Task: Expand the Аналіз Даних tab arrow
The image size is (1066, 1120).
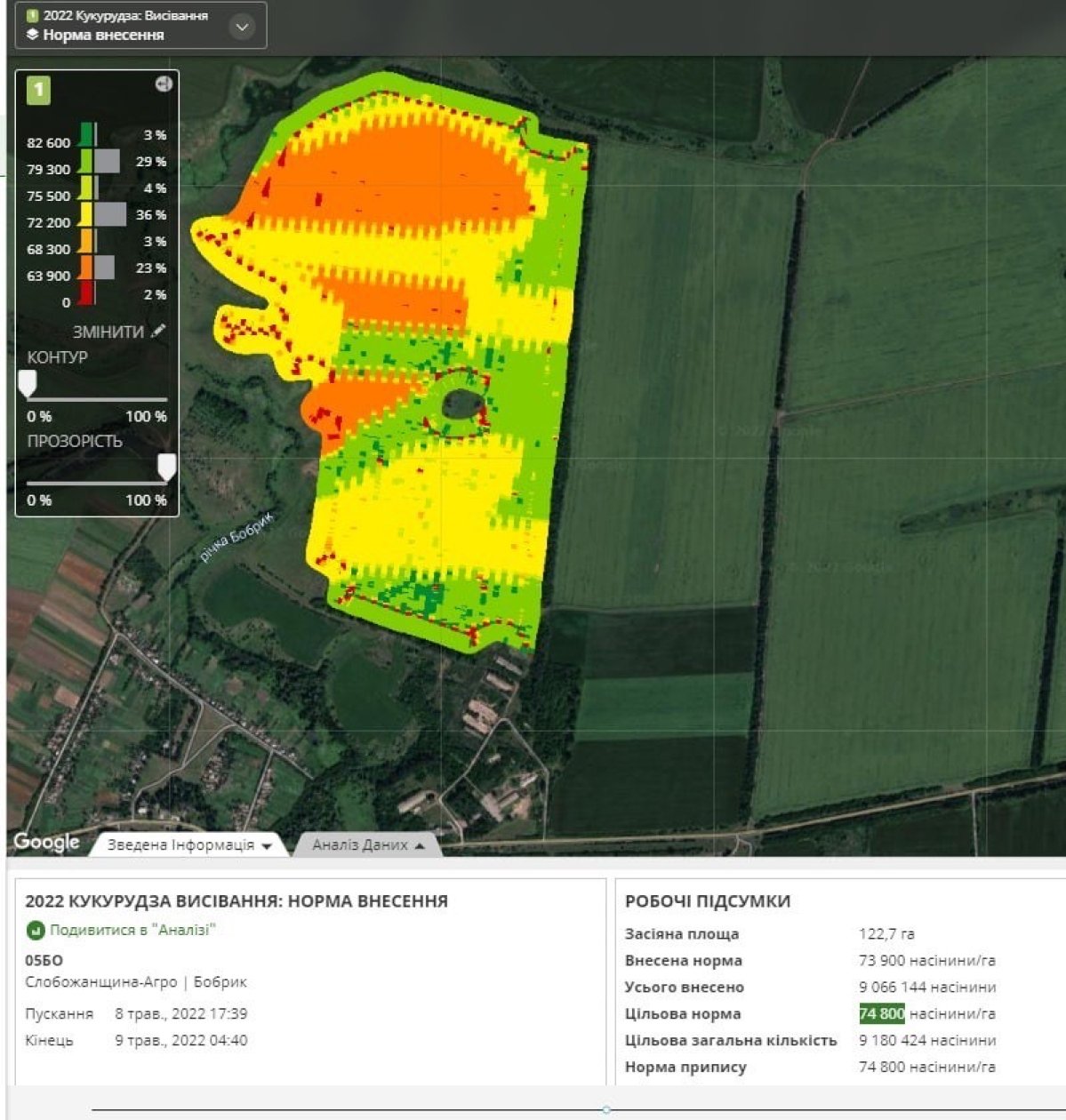Action: point(420,846)
